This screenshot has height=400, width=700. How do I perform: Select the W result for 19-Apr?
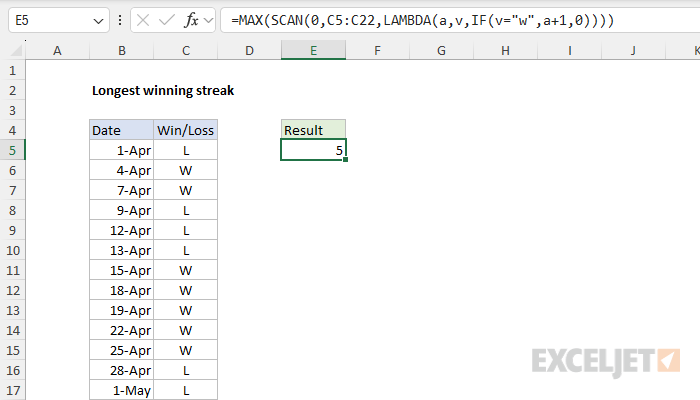coord(186,310)
